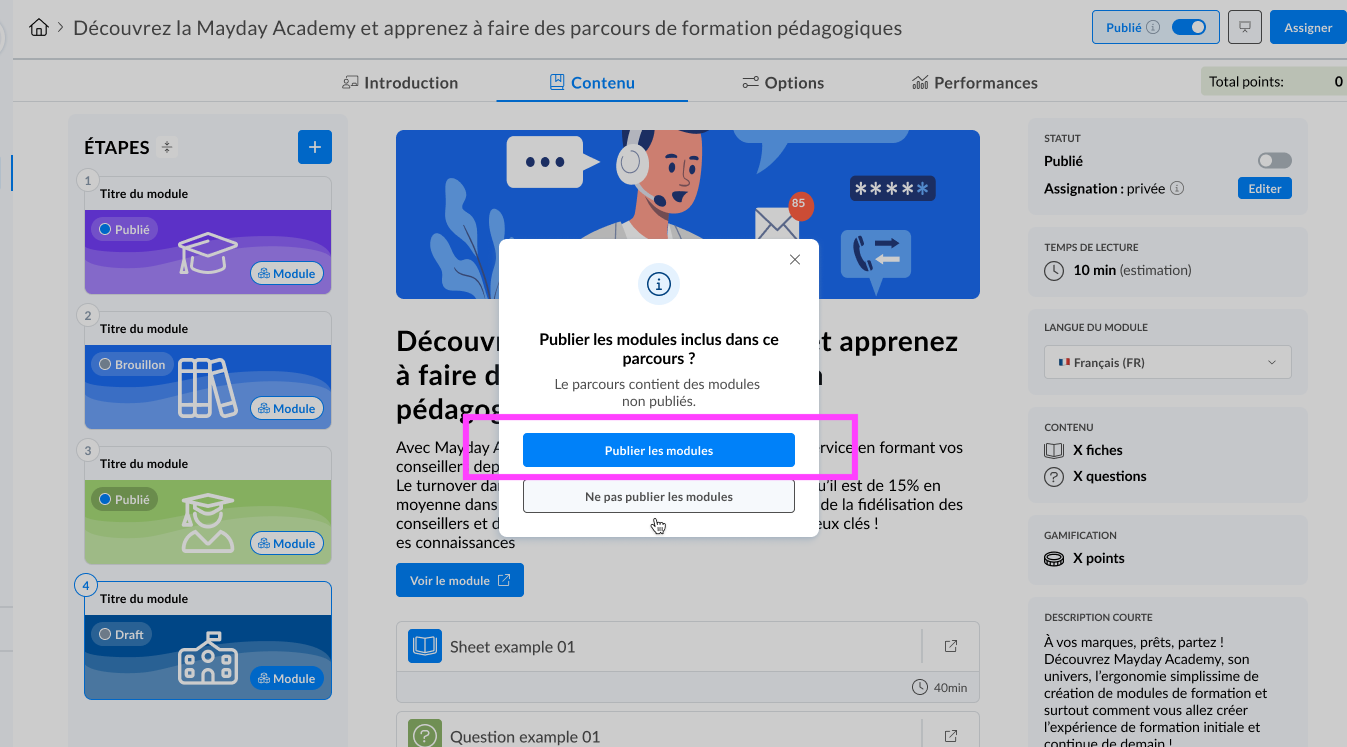1347x747 pixels.
Task: Select the step 4 Draft module card
Action: (207, 640)
